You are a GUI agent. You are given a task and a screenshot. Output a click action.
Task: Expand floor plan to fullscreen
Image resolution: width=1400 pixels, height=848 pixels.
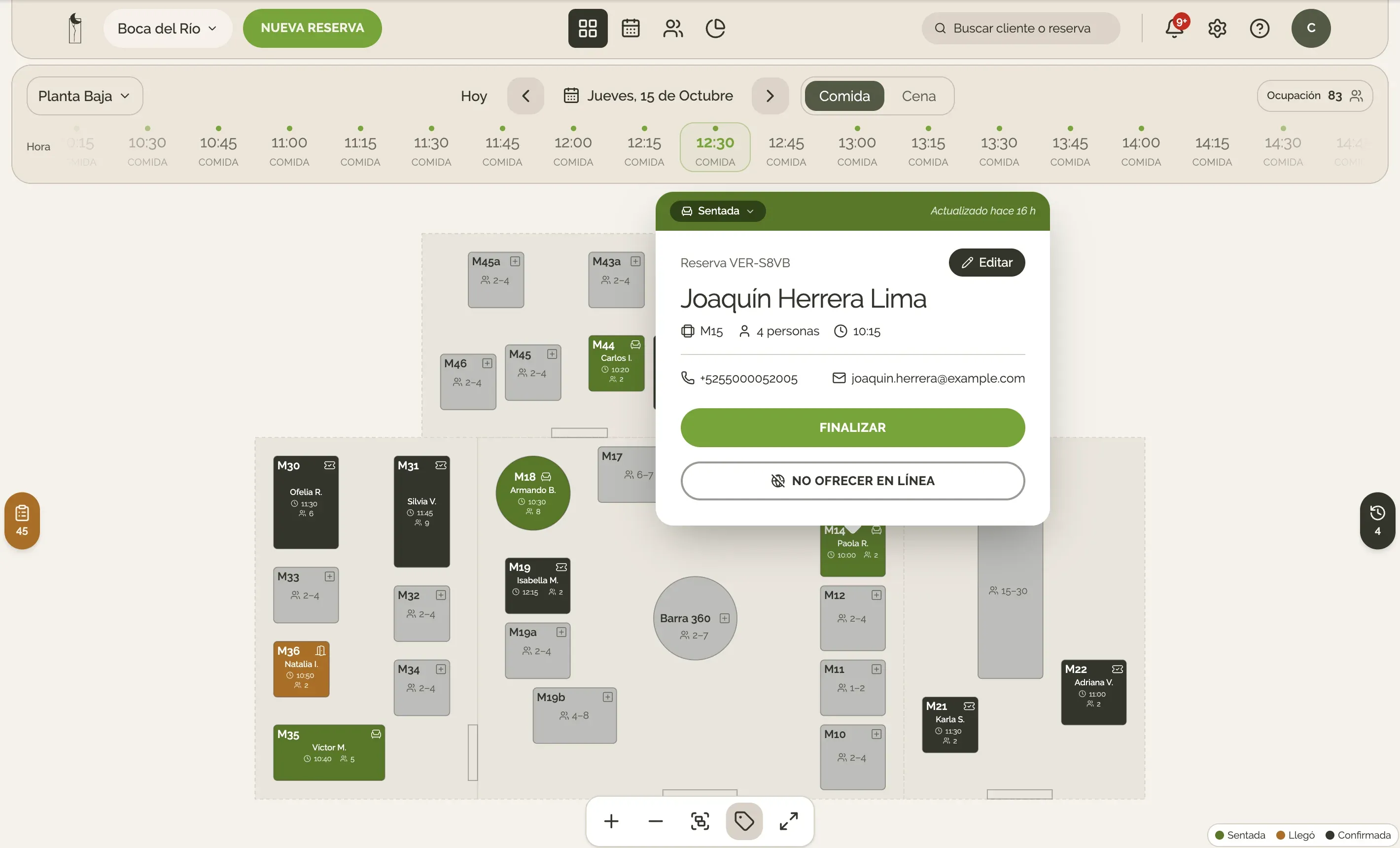point(789,821)
